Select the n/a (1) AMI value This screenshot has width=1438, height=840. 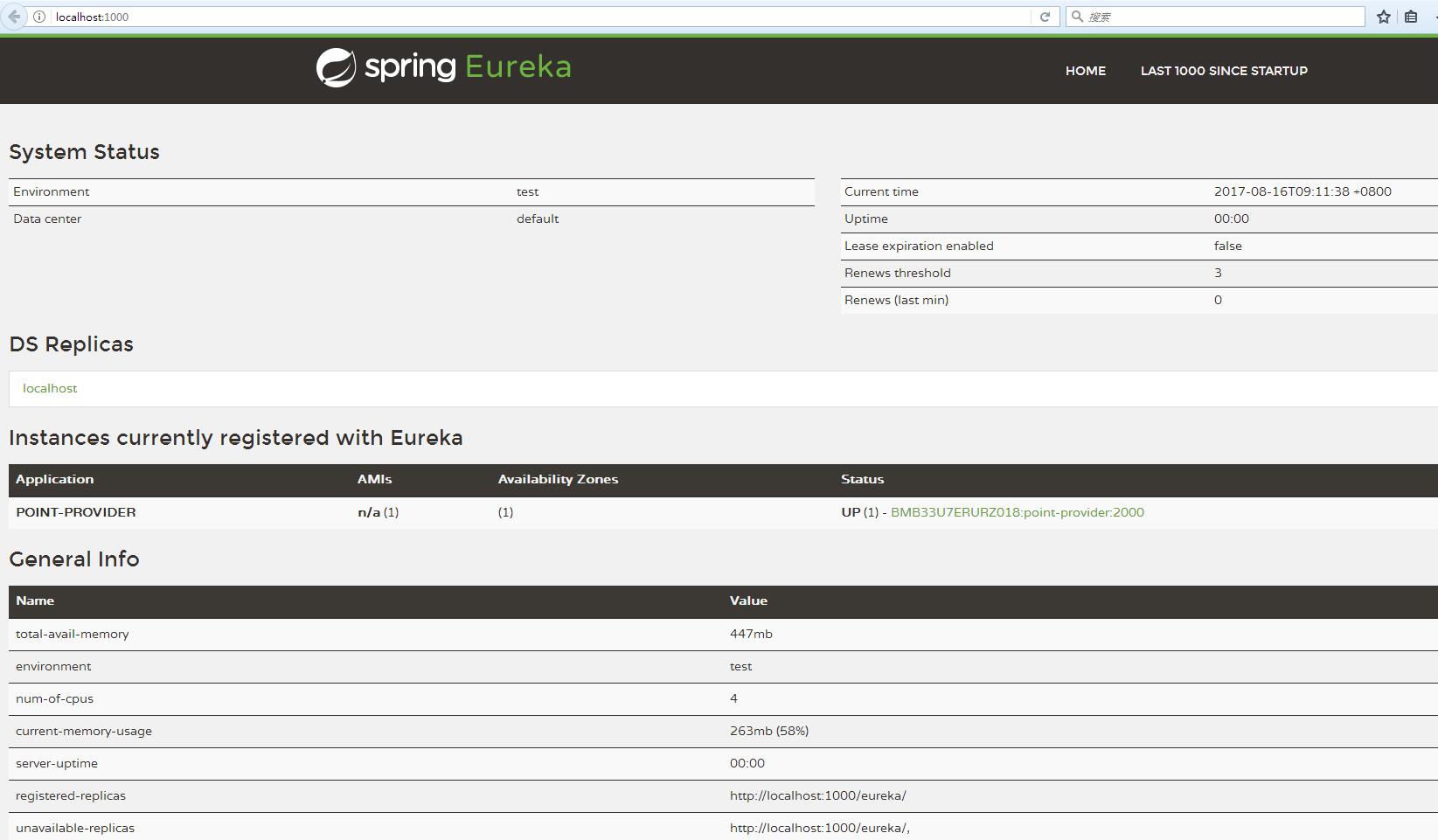pyautogui.click(x=378, y=512)
